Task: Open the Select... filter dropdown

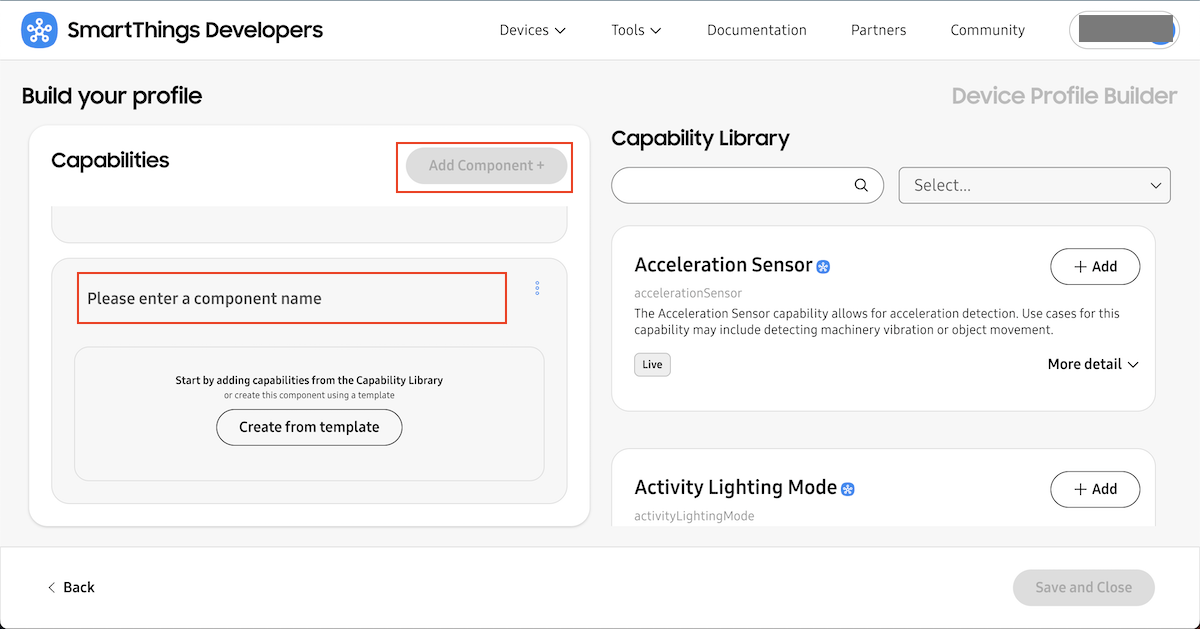Action: point(1035,185)
